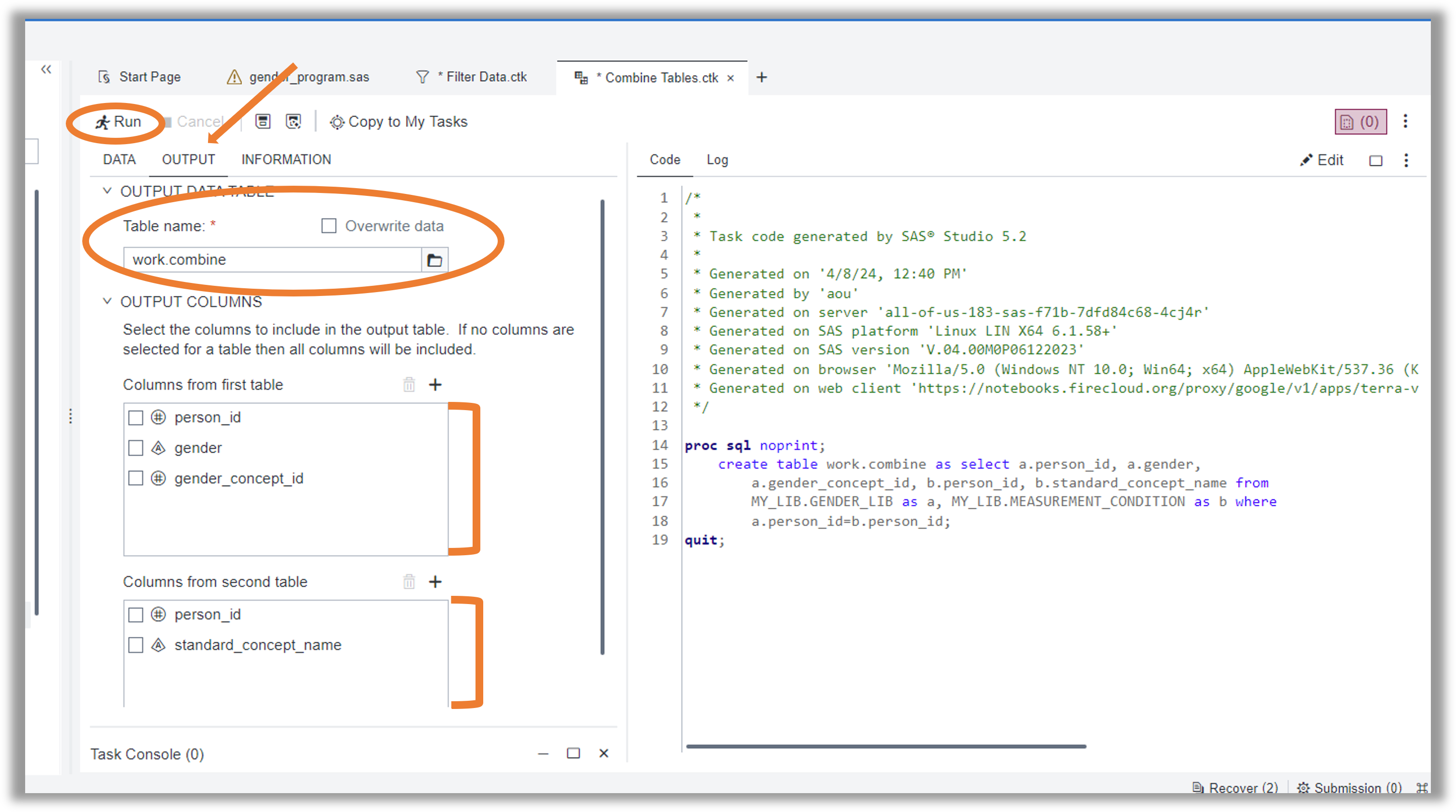
Task: Check gender column checkbox
Action: pos(135,448)
